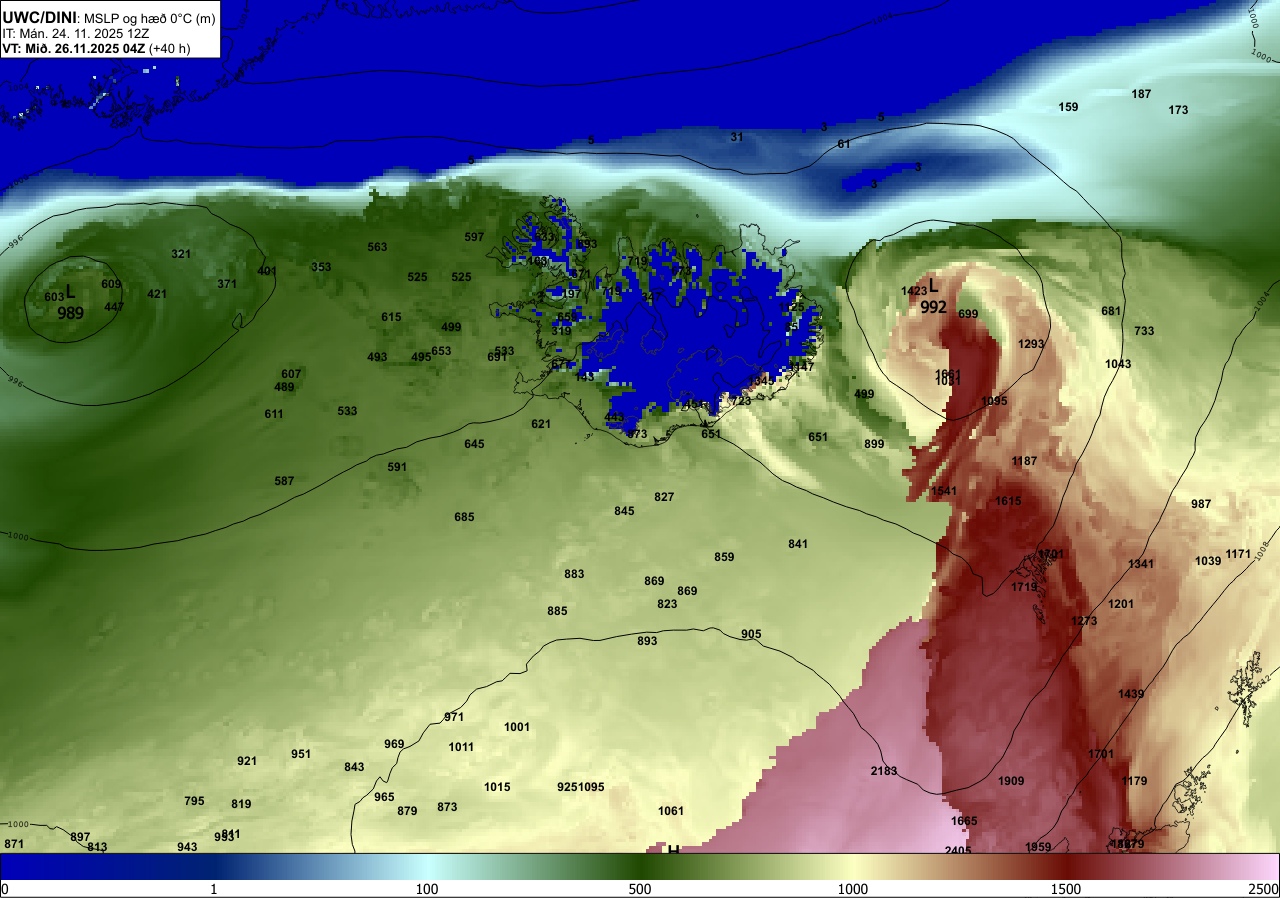Click the 795 height value

pos(194,801)
